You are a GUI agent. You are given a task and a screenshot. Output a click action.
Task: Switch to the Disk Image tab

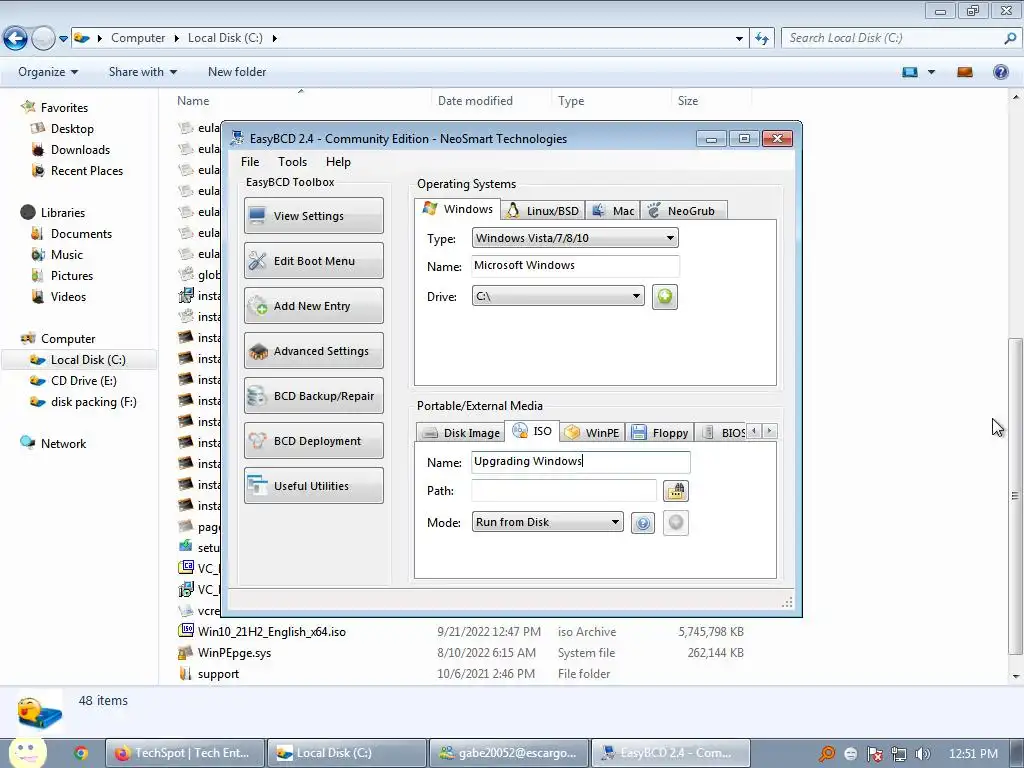[460, 432]
